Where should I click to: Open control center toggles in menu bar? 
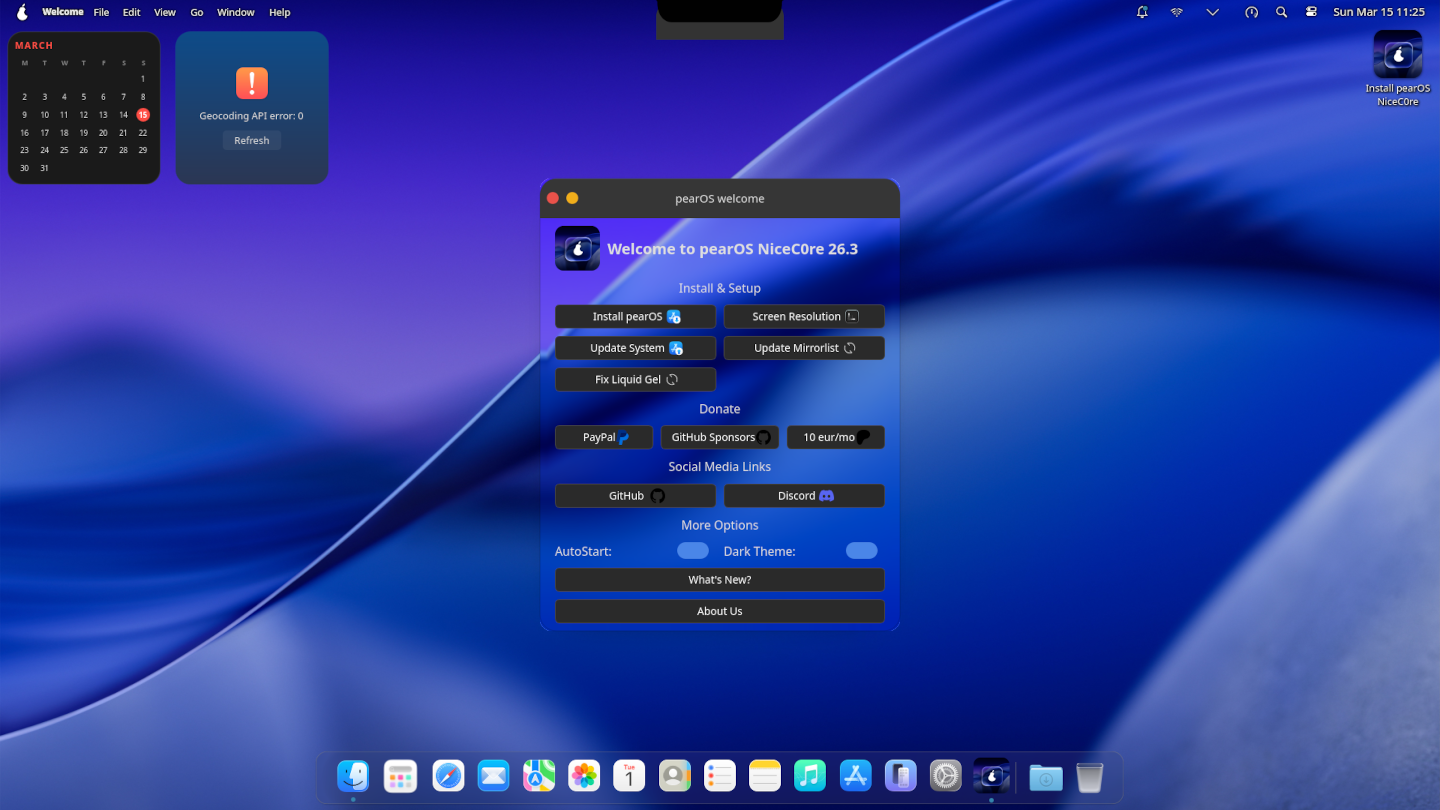pyautogui.click(x=1311, y=12)
